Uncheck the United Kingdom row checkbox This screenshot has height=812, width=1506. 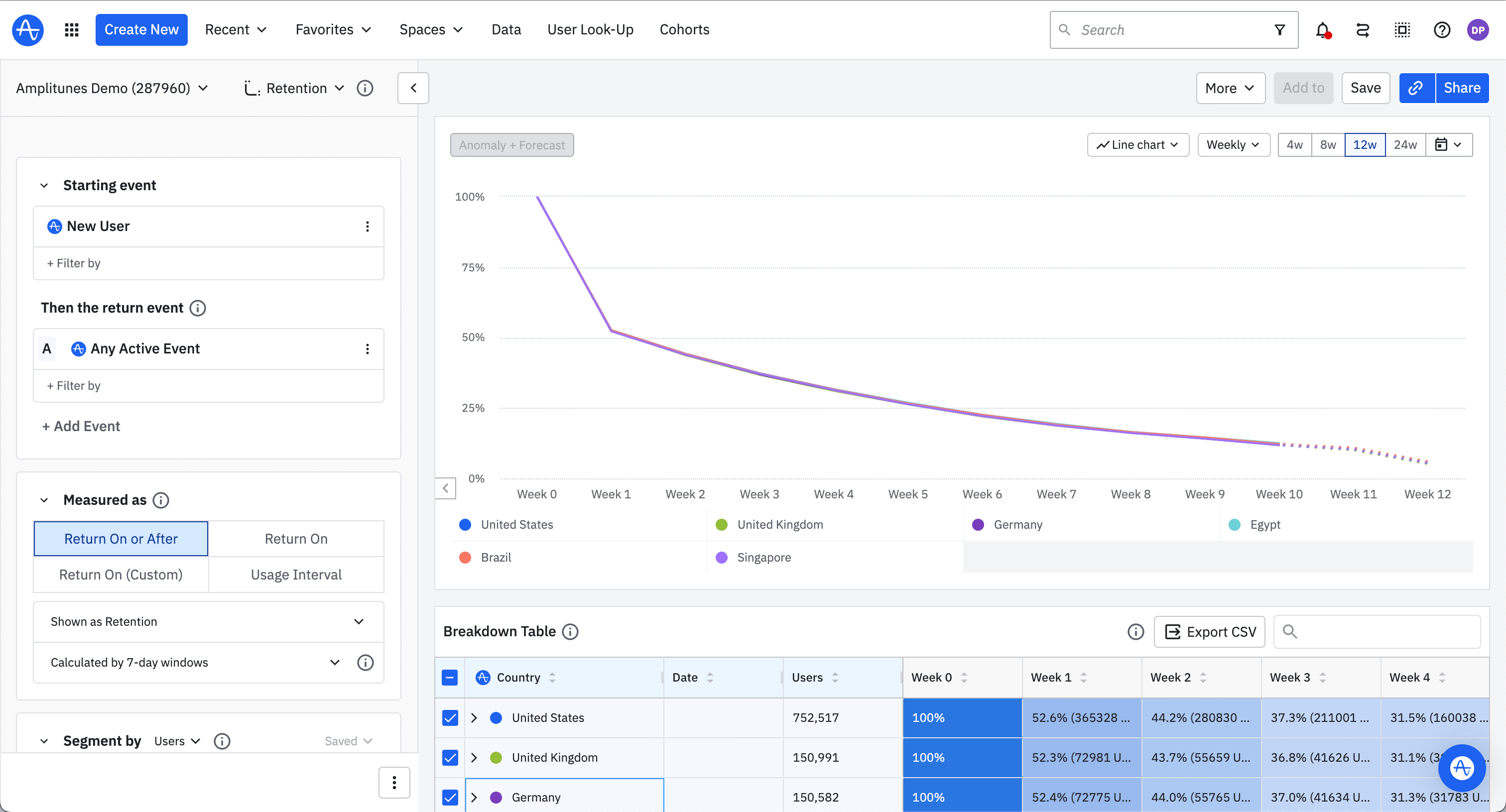(450, 758)
